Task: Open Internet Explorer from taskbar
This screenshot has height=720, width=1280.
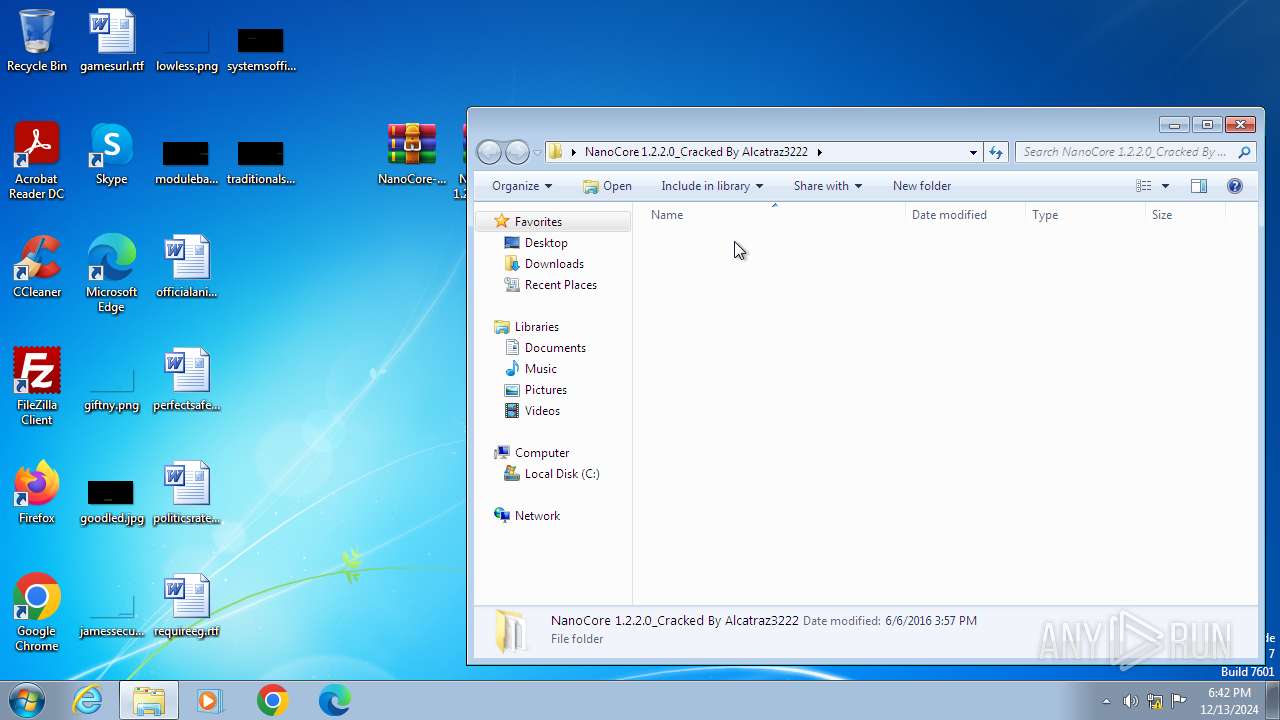Action: [88, 701]
